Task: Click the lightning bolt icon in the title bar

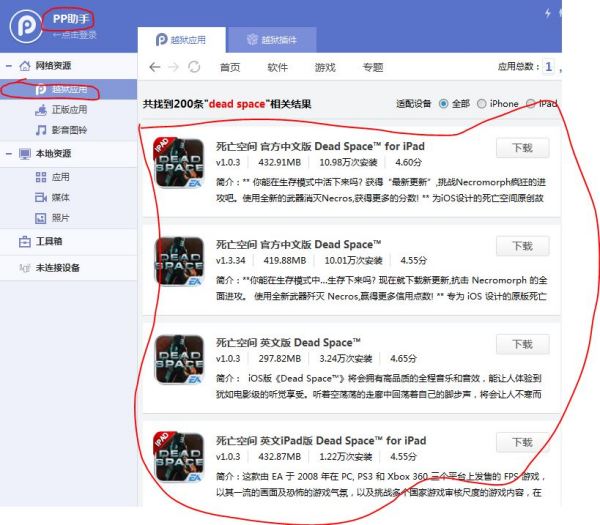Action: pos(548,13)
